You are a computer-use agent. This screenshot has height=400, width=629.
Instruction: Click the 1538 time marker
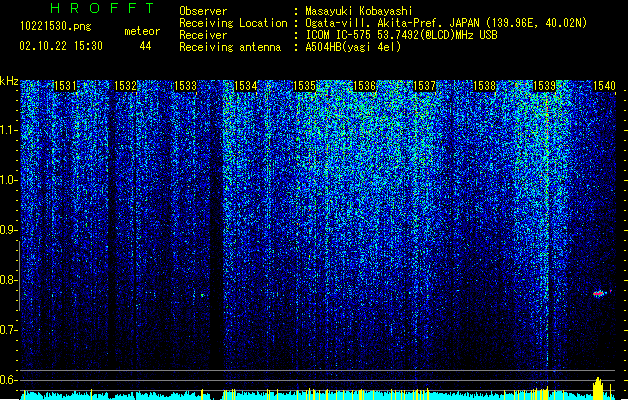(485, 86)
